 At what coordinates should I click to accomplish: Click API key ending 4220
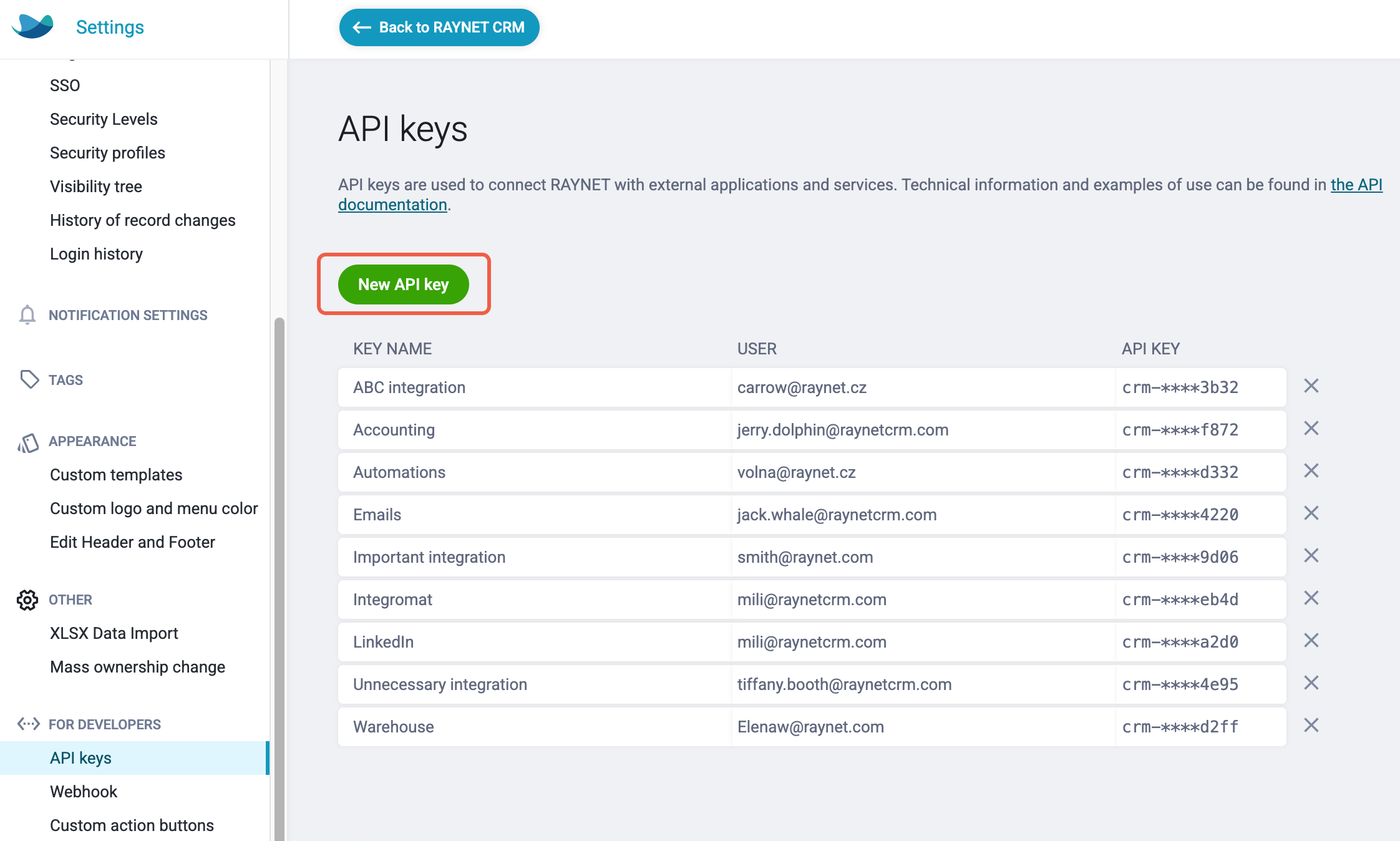[x=1180, y=515]
